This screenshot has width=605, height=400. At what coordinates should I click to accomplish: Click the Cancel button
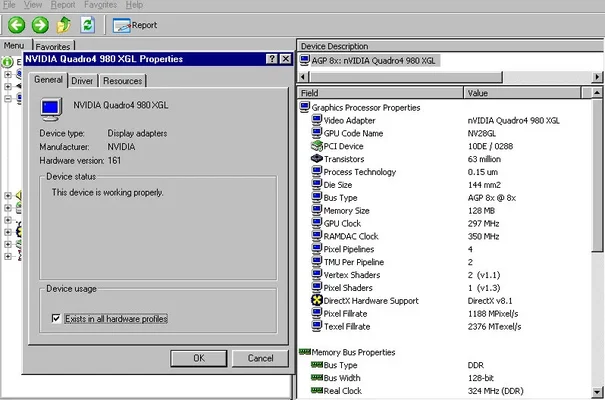[x=260, y=358]
